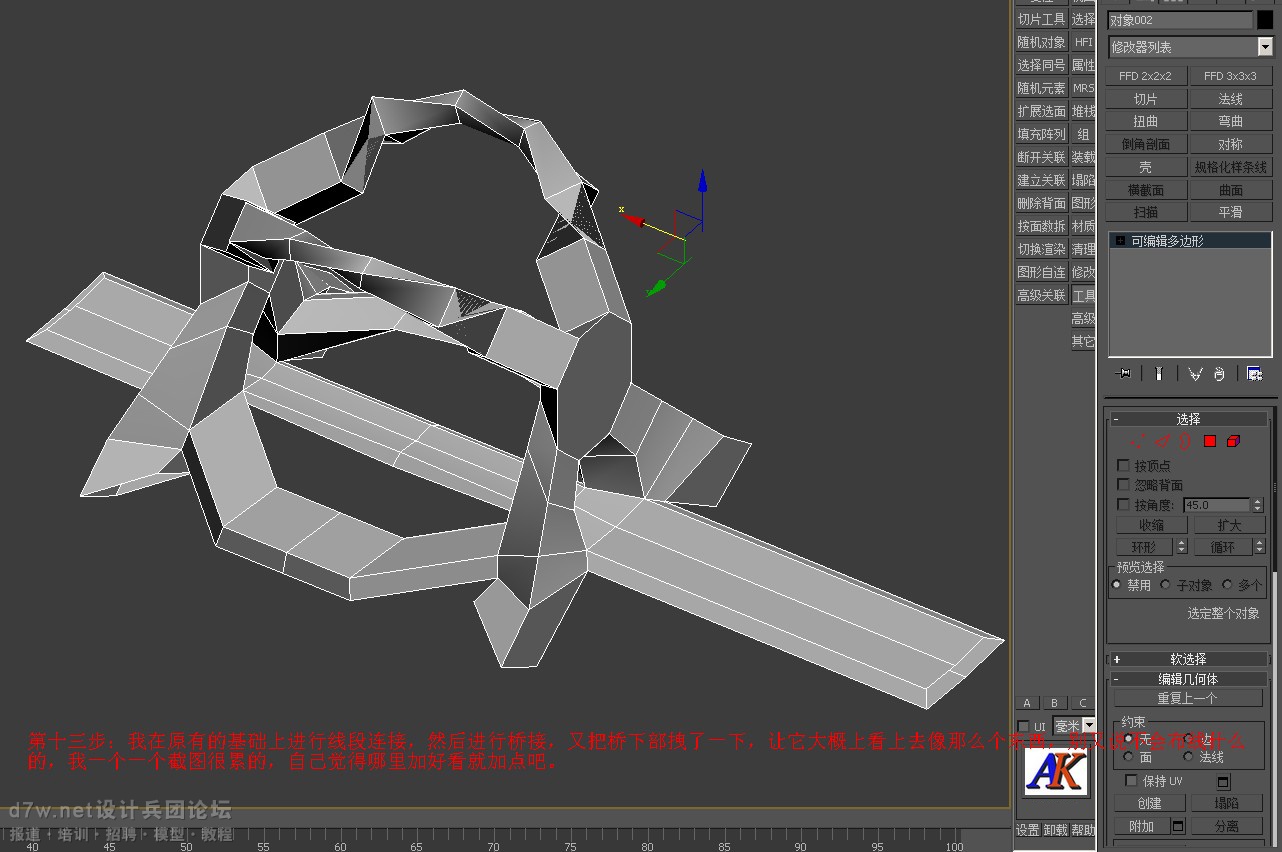The width and height of the screenshot is (1282, 852).
Task: Click the 对象002 name field
Action: (x=1180, y=20)
